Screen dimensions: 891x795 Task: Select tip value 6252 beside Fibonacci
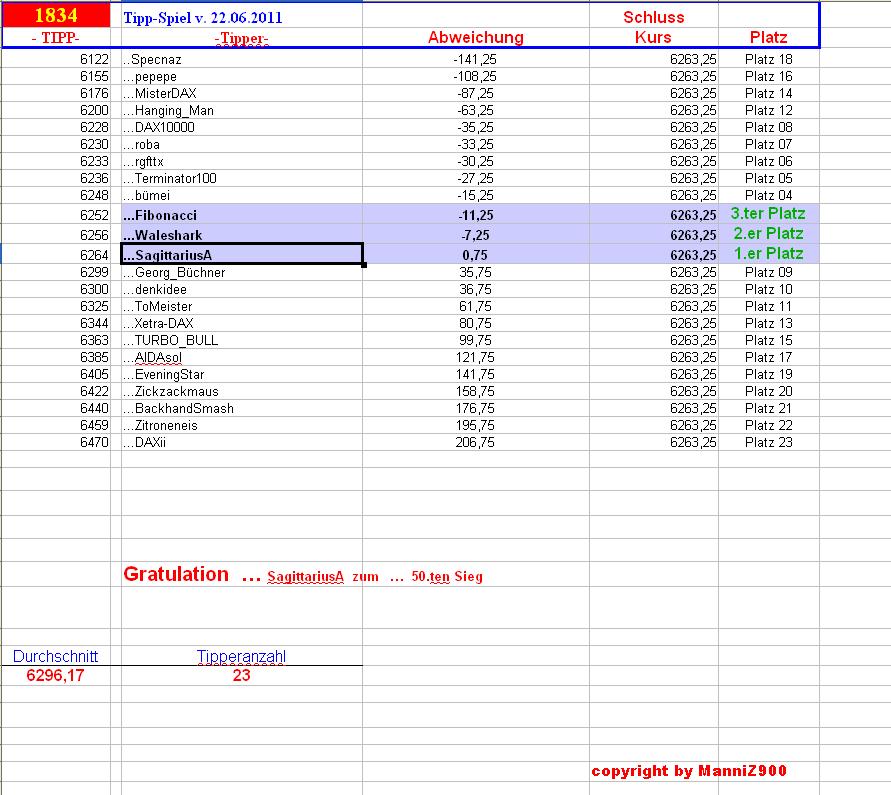[94, 216]
